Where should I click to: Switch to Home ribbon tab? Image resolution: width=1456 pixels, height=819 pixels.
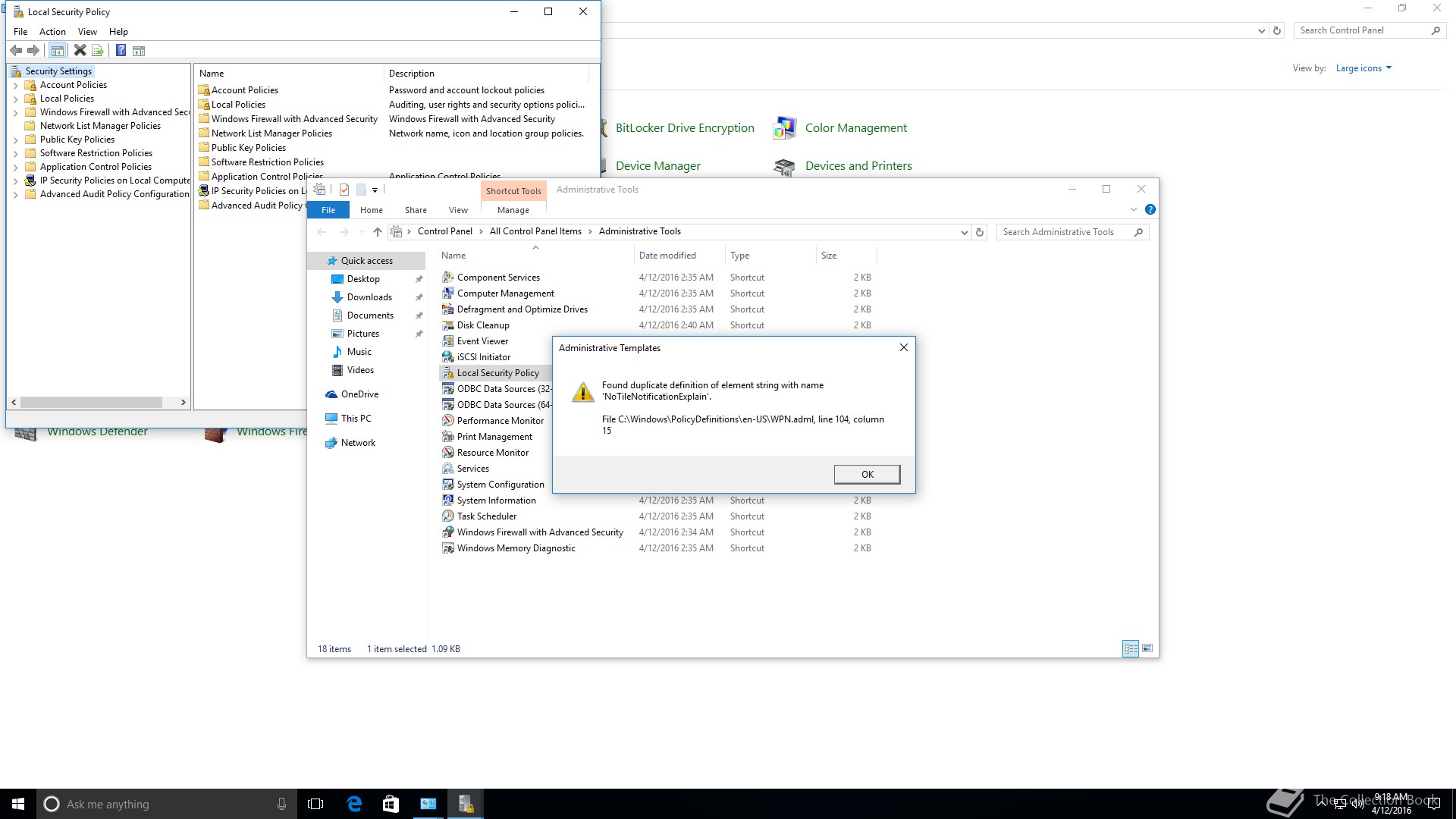tap(372, 210)
